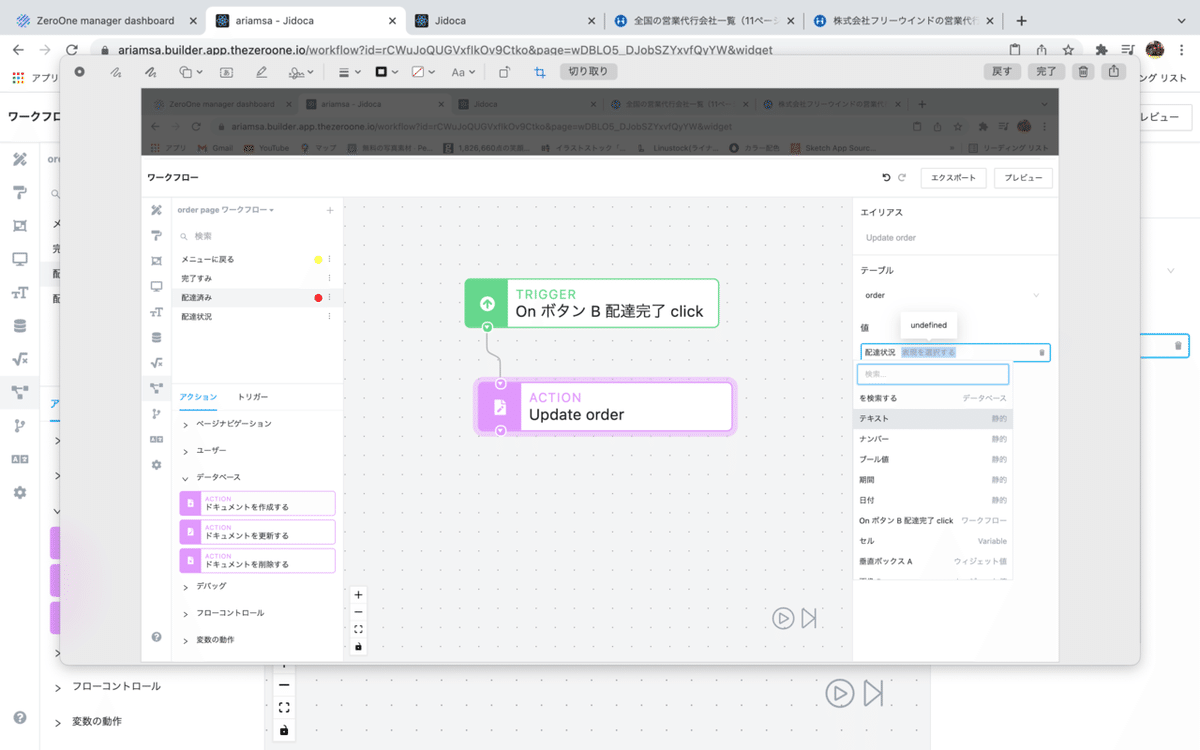Toggle the background canvas lock icon

point(284,730)
